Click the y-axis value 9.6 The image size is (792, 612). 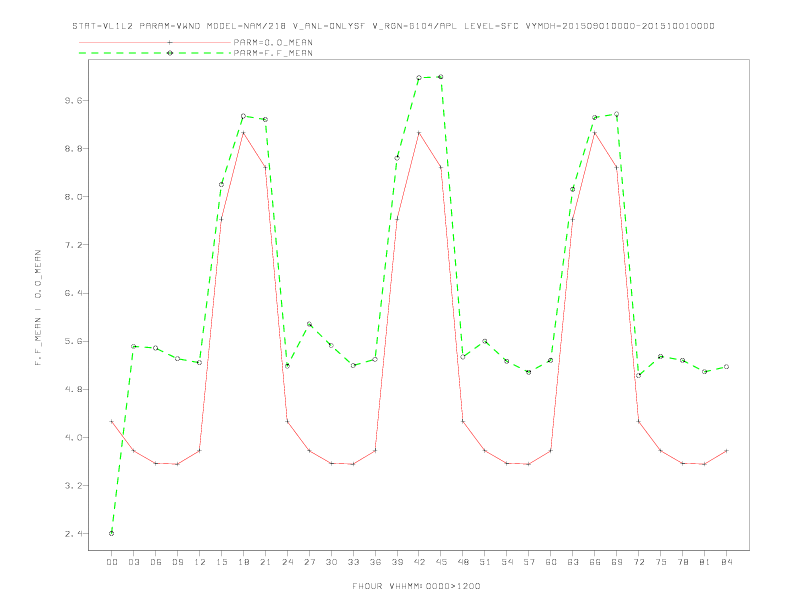point(74,100)
